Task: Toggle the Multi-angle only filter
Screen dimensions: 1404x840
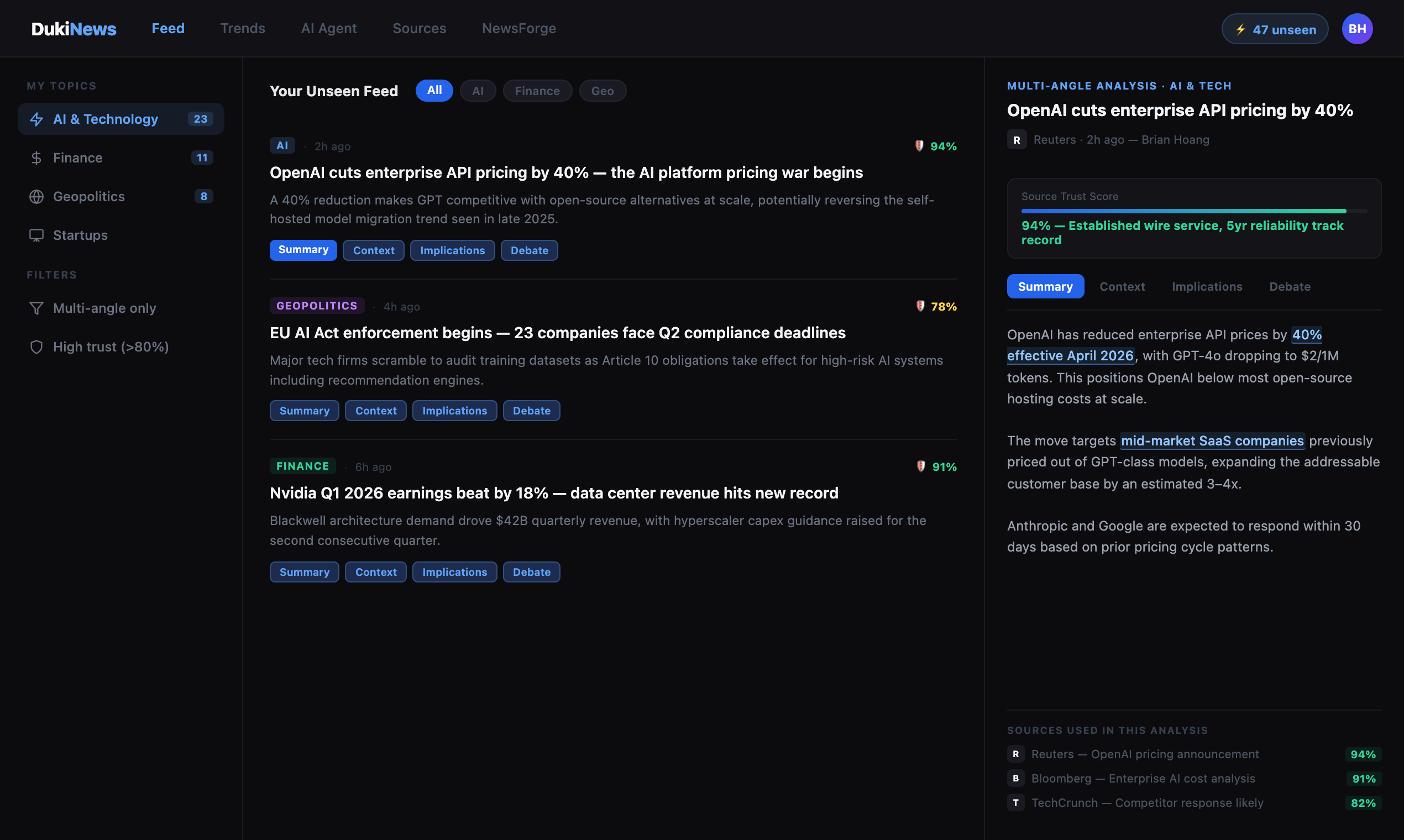Action: (104, 308)
